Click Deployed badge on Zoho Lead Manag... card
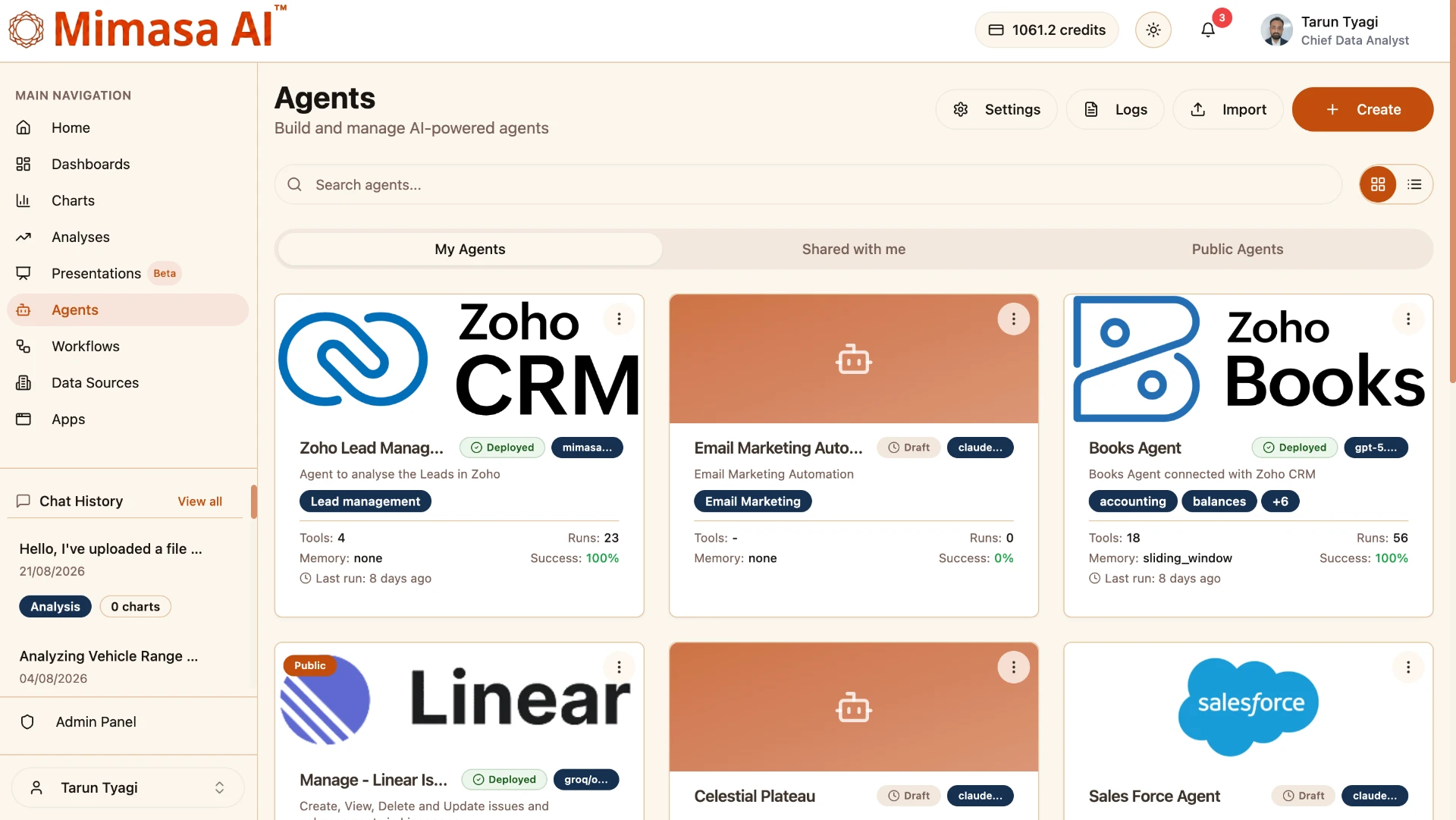 502,448
